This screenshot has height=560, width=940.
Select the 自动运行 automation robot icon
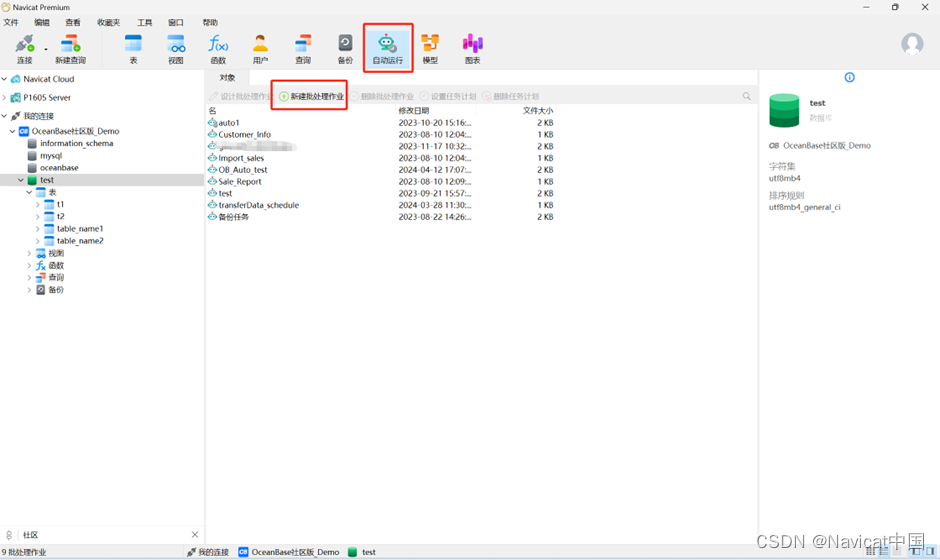coord(388,49)
